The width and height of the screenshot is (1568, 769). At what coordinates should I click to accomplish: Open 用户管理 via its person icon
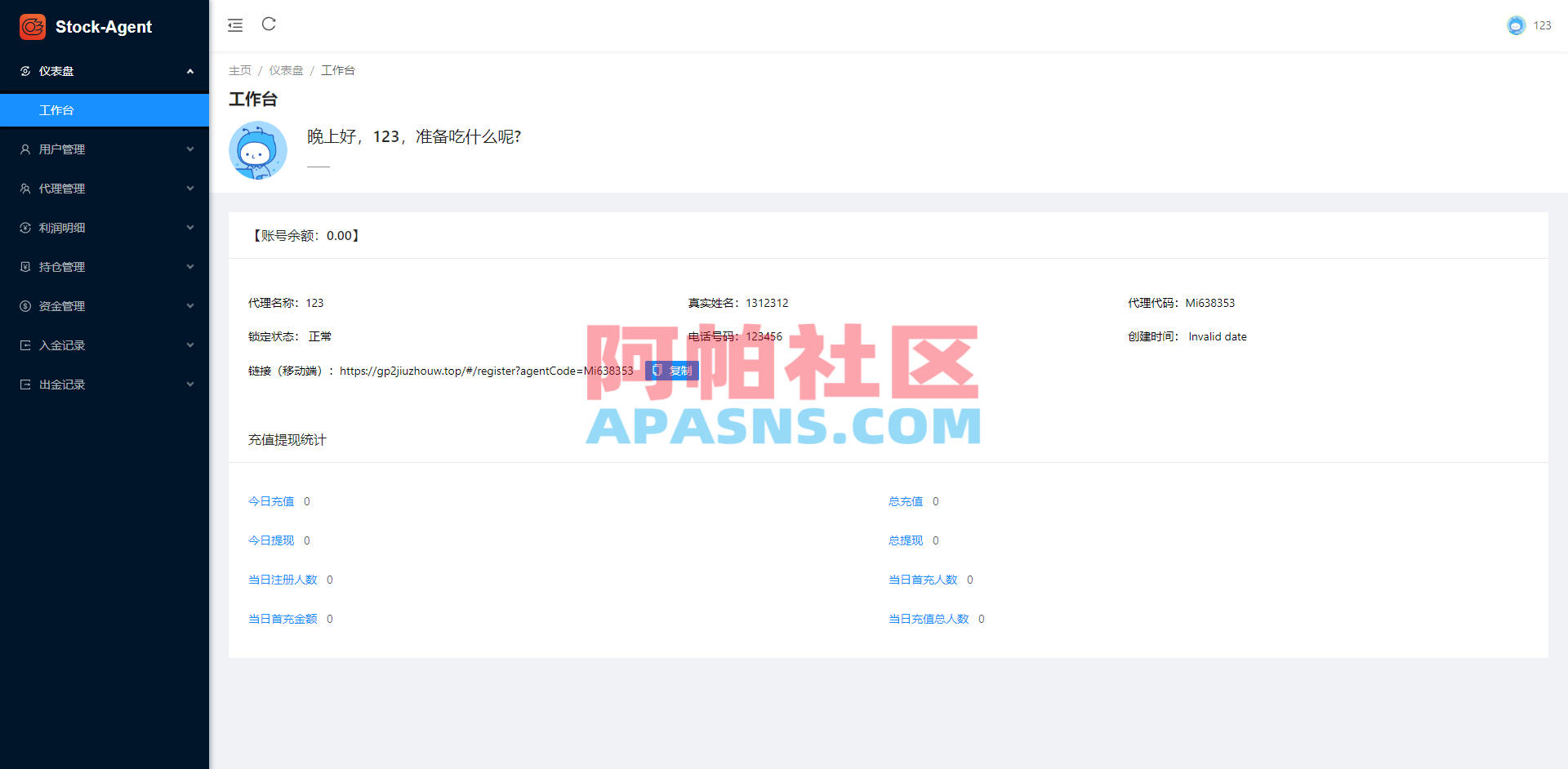tap(25, 149)
